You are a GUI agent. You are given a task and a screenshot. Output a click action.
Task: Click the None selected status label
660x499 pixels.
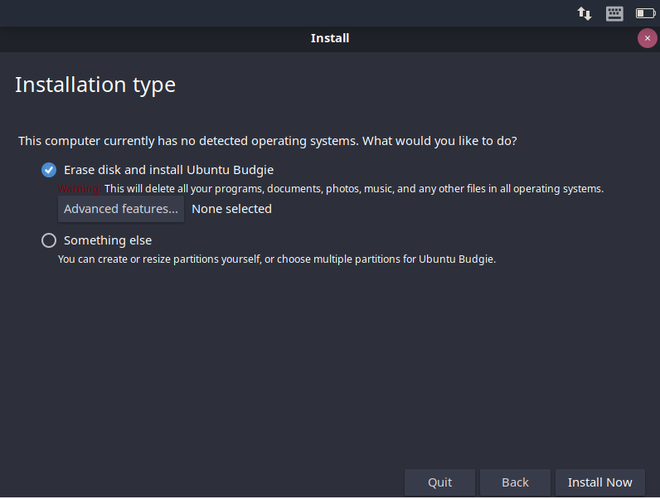click(x=232, y=209)
